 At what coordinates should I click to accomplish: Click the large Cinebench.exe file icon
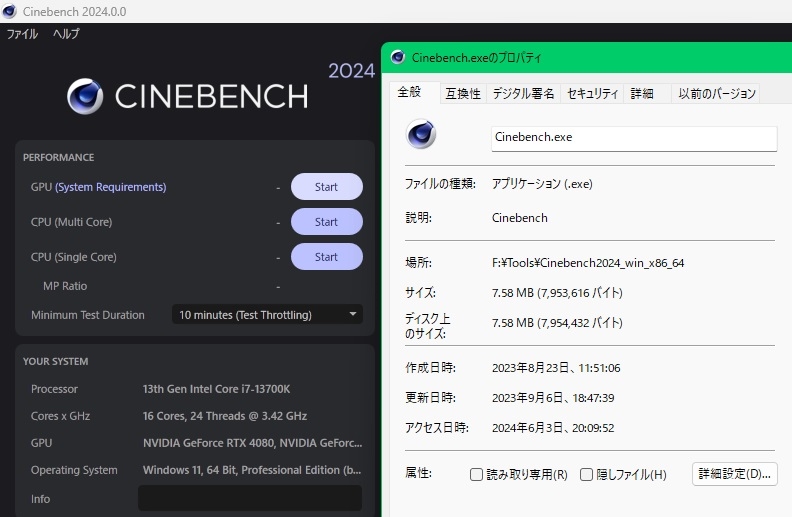pos(421,134)
